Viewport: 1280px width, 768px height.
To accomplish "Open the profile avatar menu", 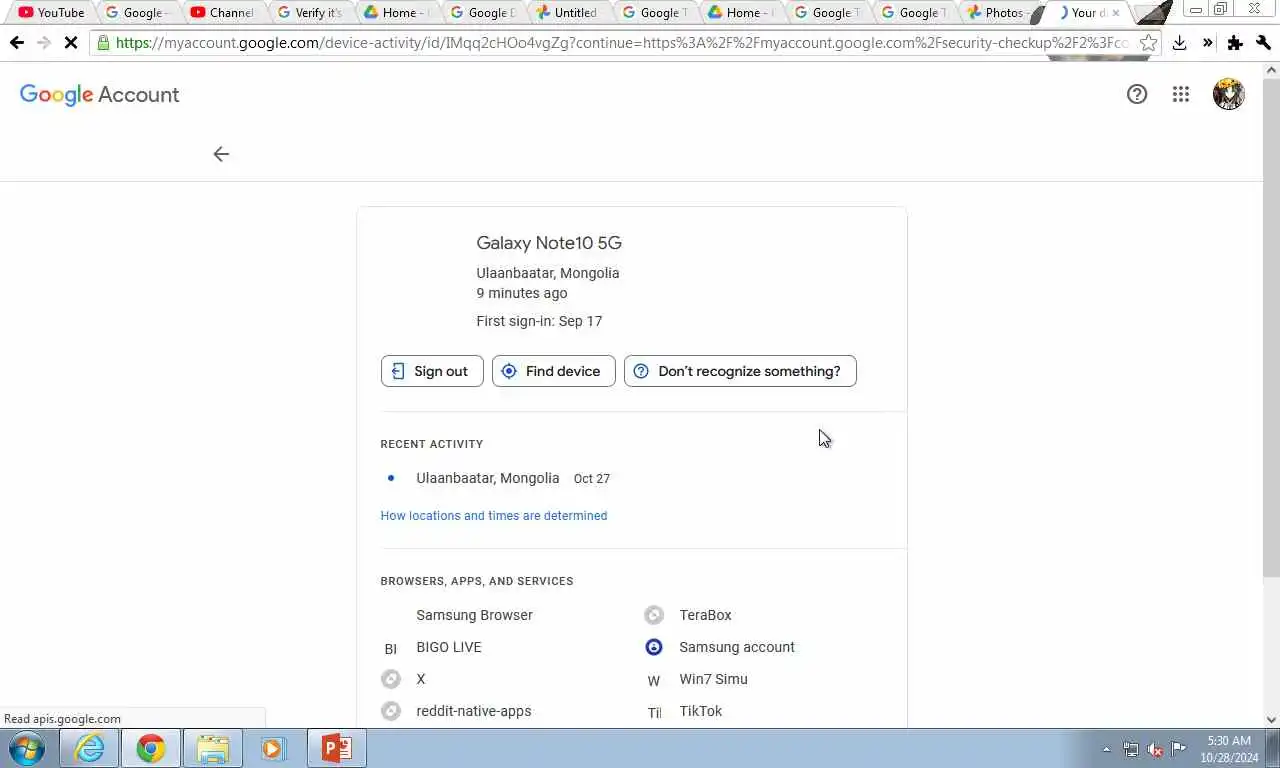I will pos(1228,94).
